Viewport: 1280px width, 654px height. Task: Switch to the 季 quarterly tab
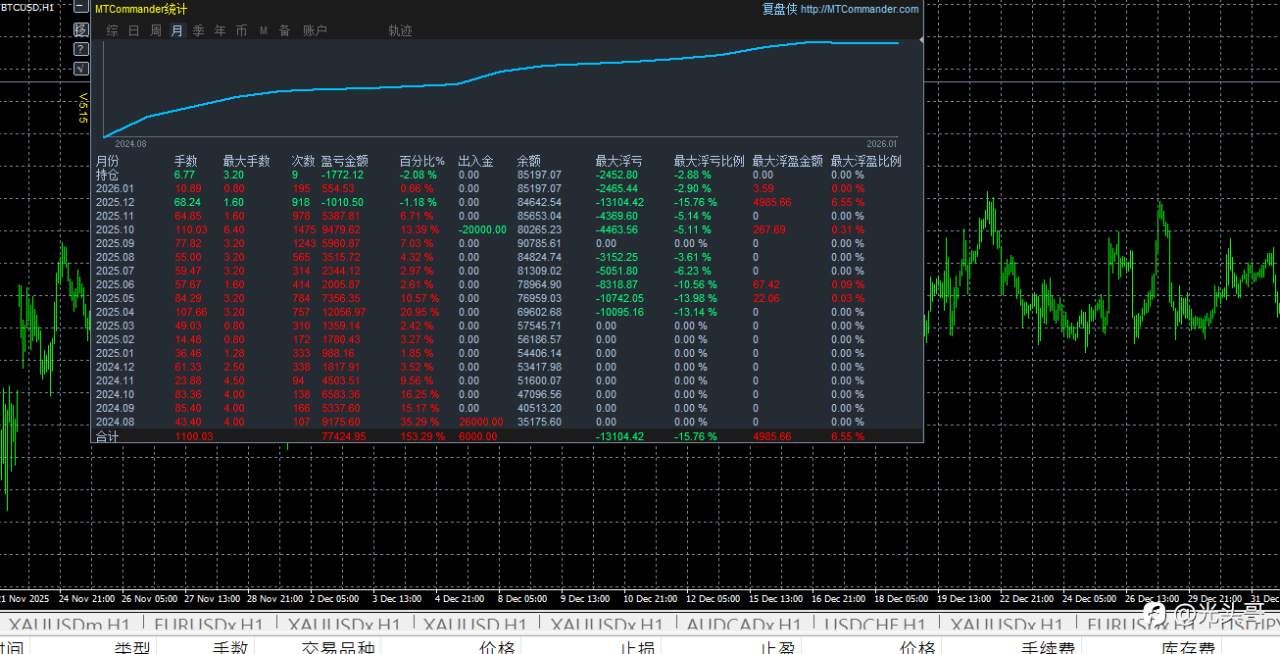click(198, 31)
